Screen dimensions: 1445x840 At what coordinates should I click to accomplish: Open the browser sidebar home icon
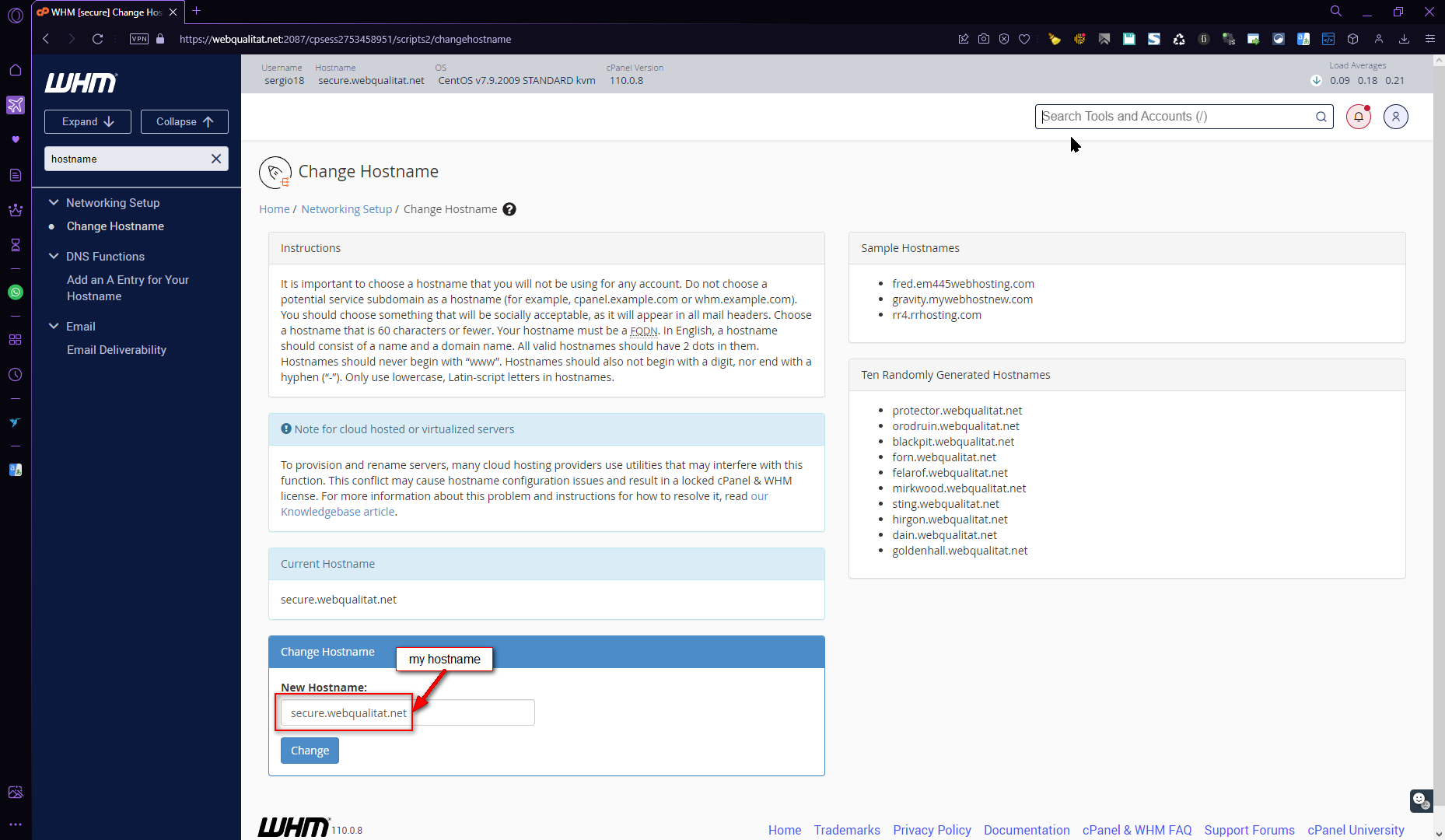pos(16,70)
